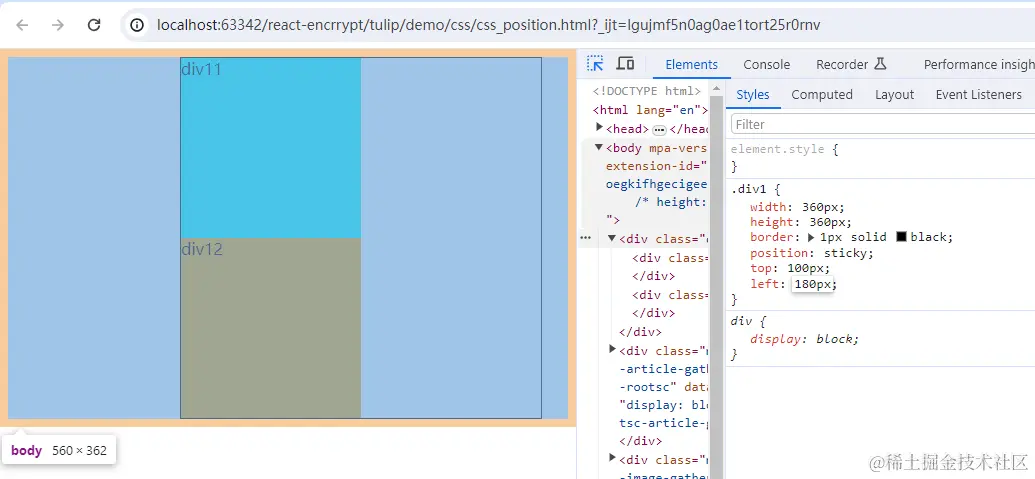Expand the border shorthand property triangle

[x=811, y=237]
